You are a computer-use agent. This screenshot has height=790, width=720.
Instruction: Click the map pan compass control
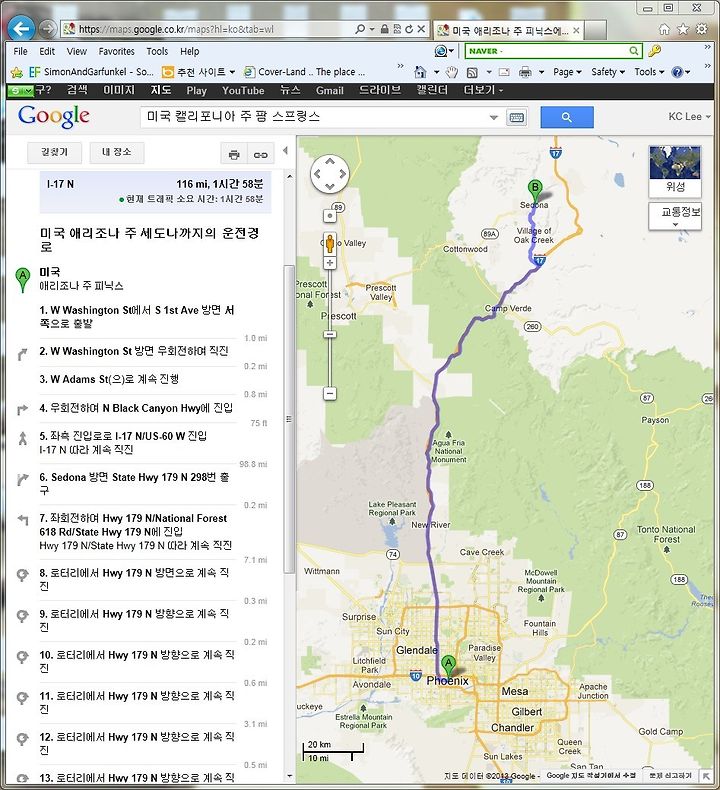pyautogui.click(x=330, y=174)
